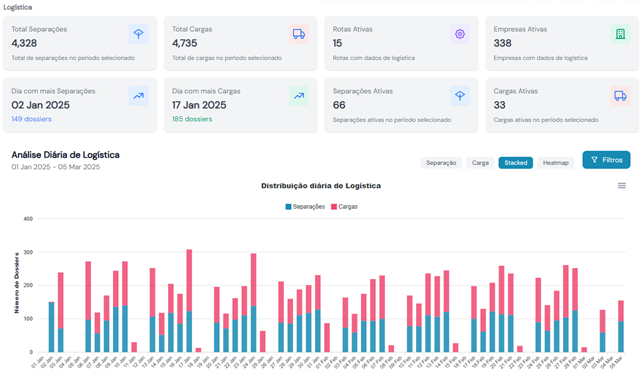This screenshot has height=374, width=640.
Task: Click the 400 y-axis label
Action: pos(28,219)
